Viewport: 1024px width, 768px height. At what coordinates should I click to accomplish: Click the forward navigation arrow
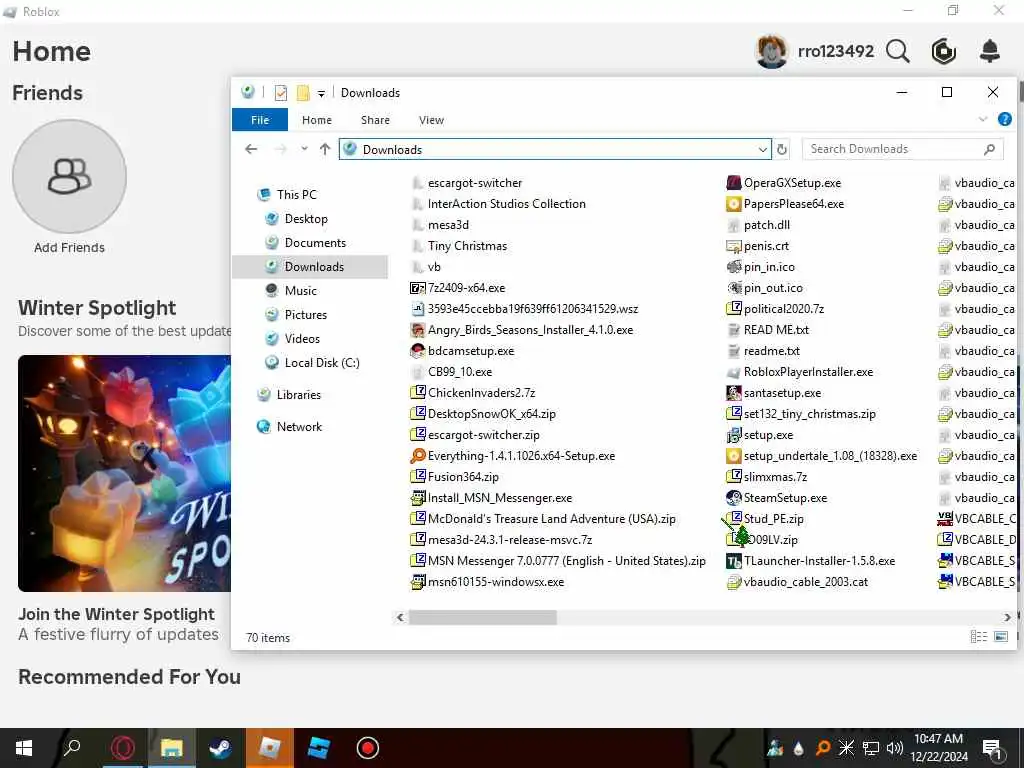(x=281, y=149)
